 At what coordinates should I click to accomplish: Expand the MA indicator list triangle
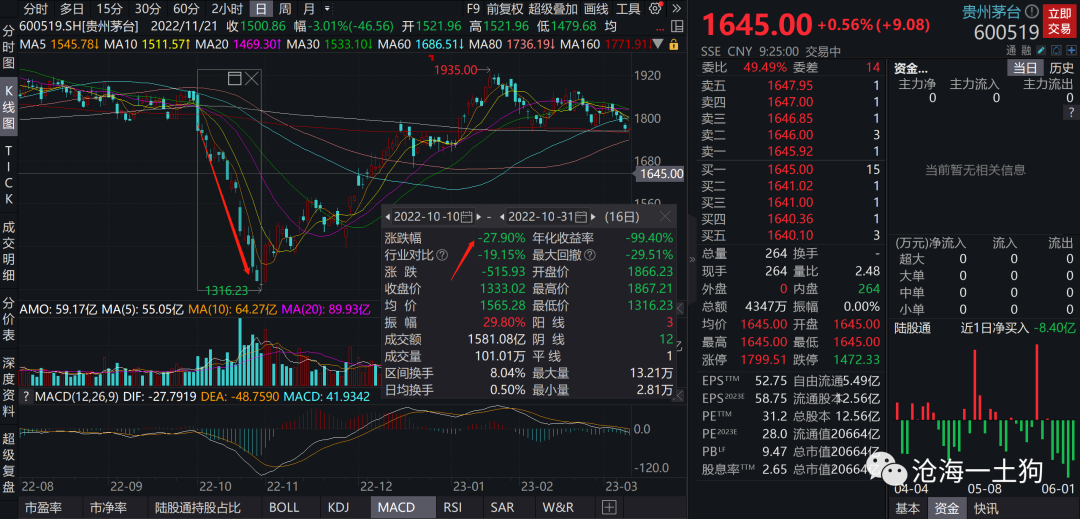point(656,44)
